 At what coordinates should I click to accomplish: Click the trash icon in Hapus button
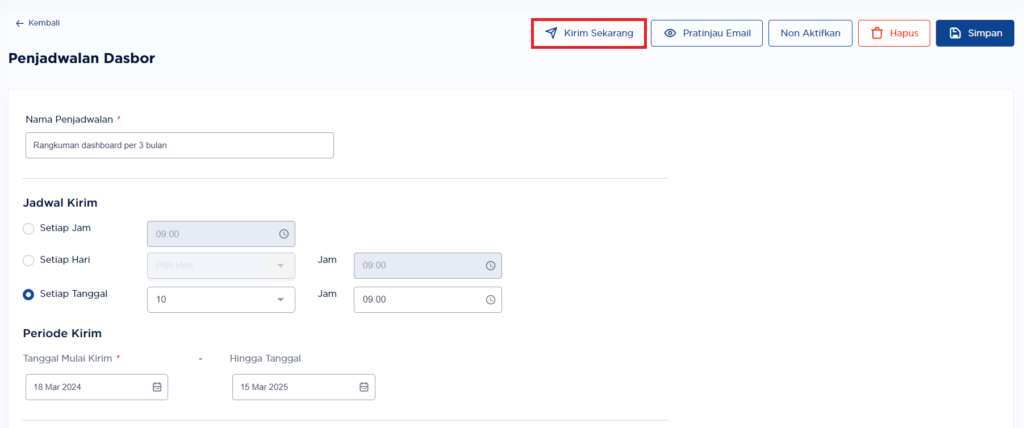pyautogui.click(x=877, y=33)
